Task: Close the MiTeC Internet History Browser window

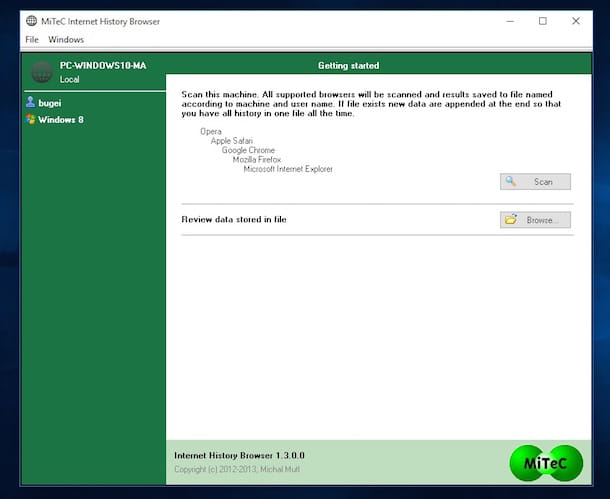Action: pos(576,21)
